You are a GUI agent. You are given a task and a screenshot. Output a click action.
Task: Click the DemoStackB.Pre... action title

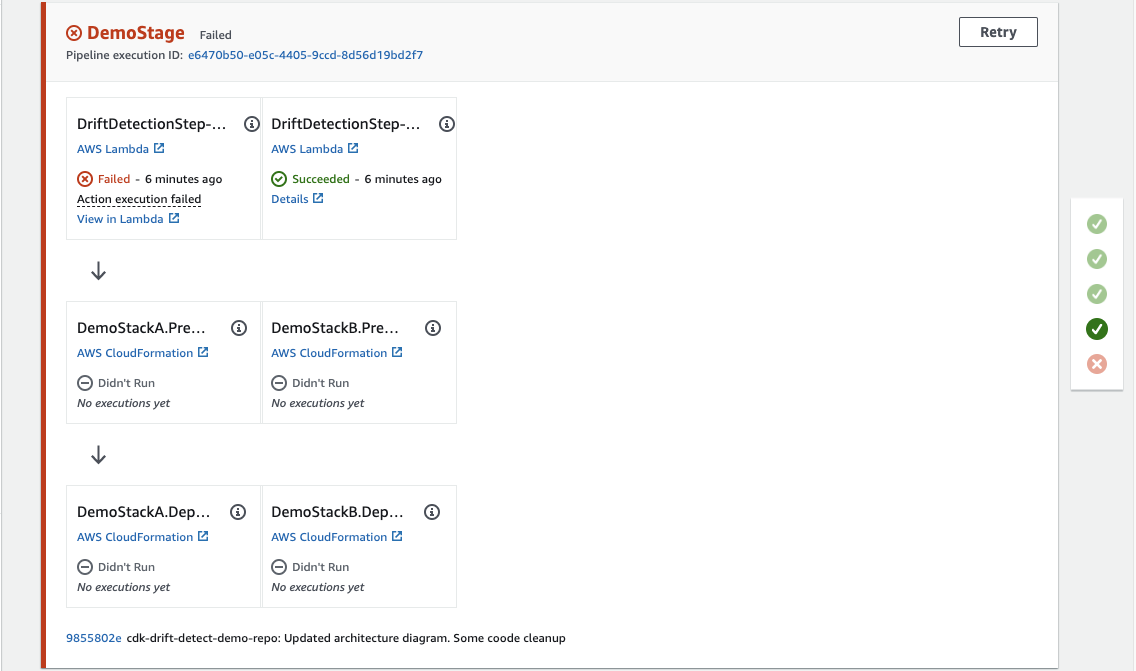(x=335, y=328)
